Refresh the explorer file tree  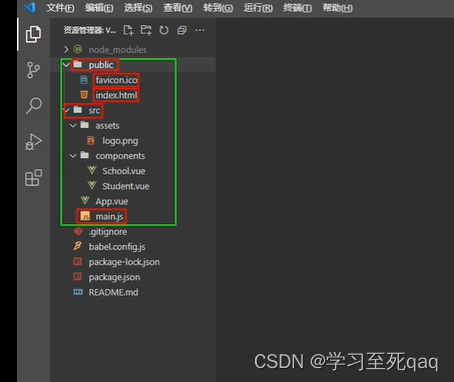tap(164, 30)
